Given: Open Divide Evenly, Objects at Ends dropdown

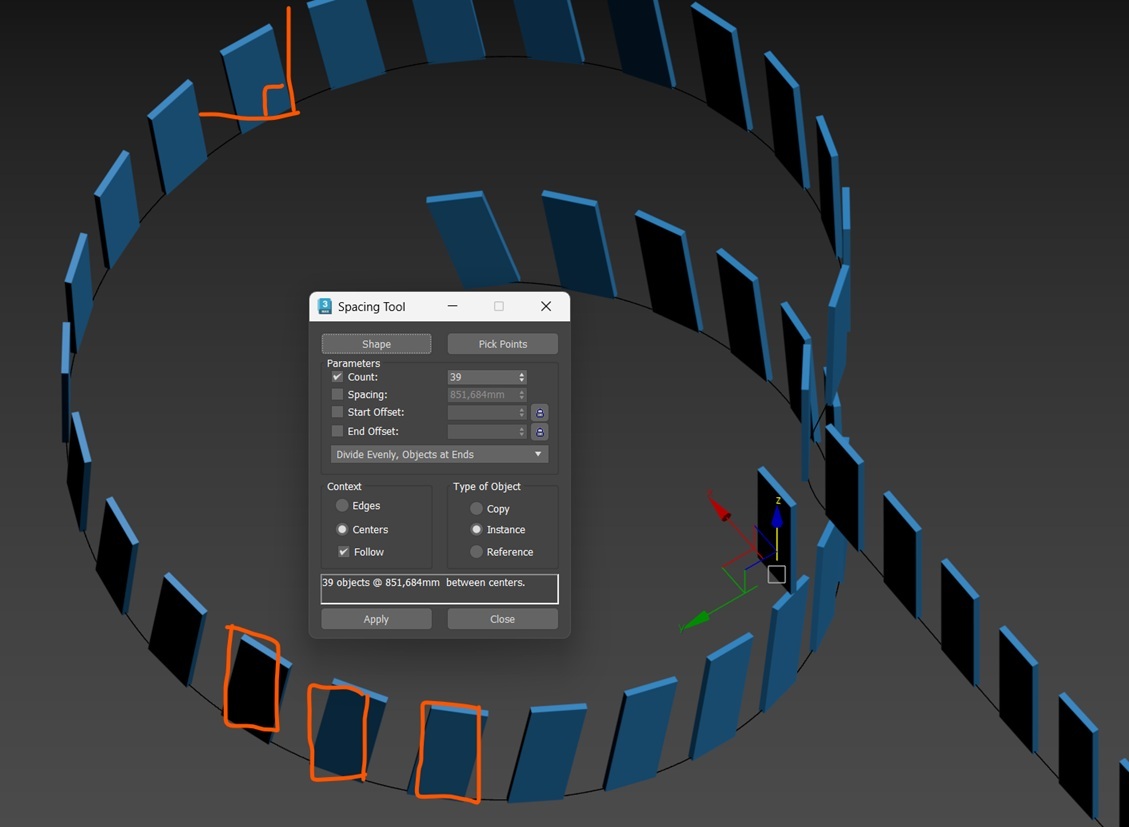Looking at the screenshot, I should (439, 454).
